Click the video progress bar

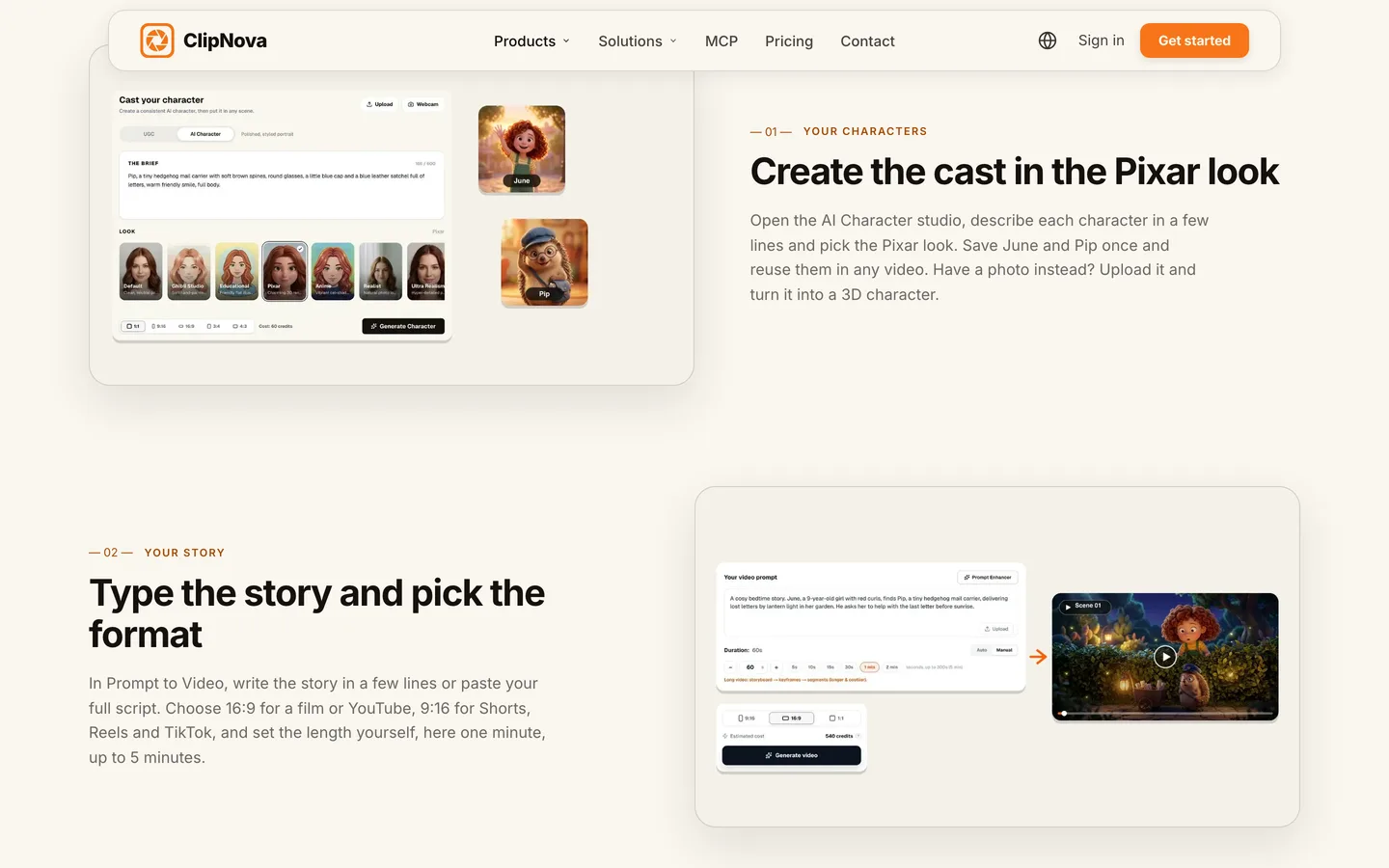pos(1165,714)
